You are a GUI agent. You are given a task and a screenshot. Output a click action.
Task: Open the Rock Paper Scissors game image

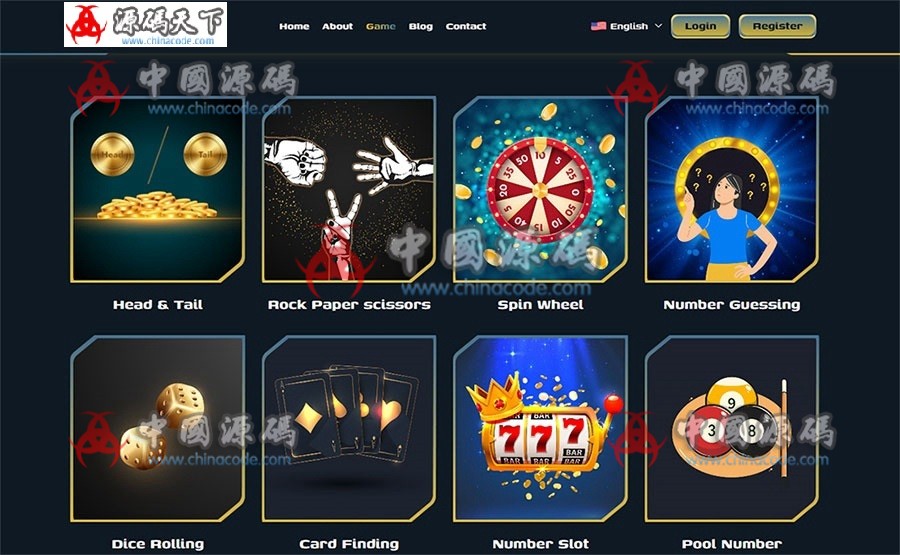(348, 189)
